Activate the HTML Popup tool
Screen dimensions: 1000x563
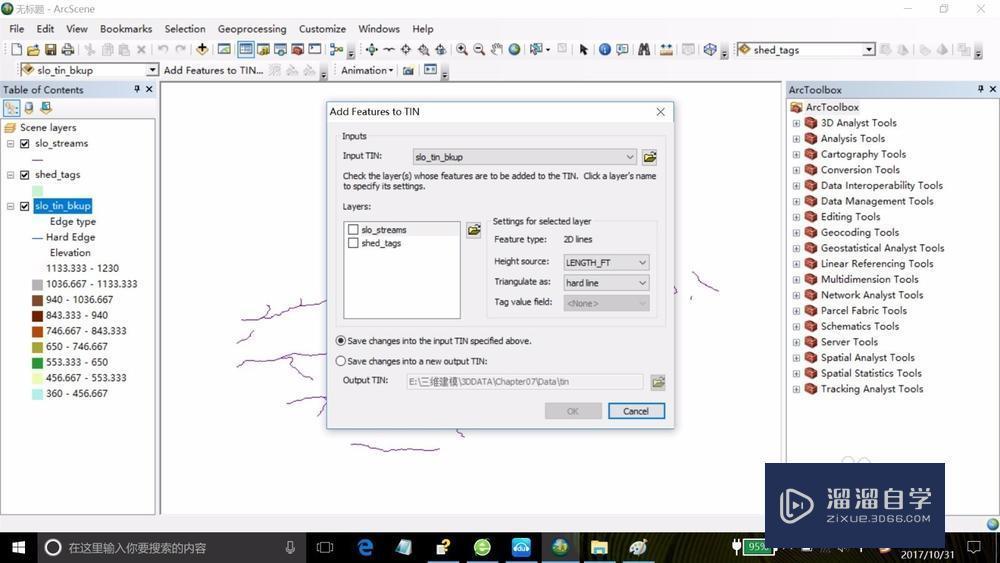(x=622, y=49)
